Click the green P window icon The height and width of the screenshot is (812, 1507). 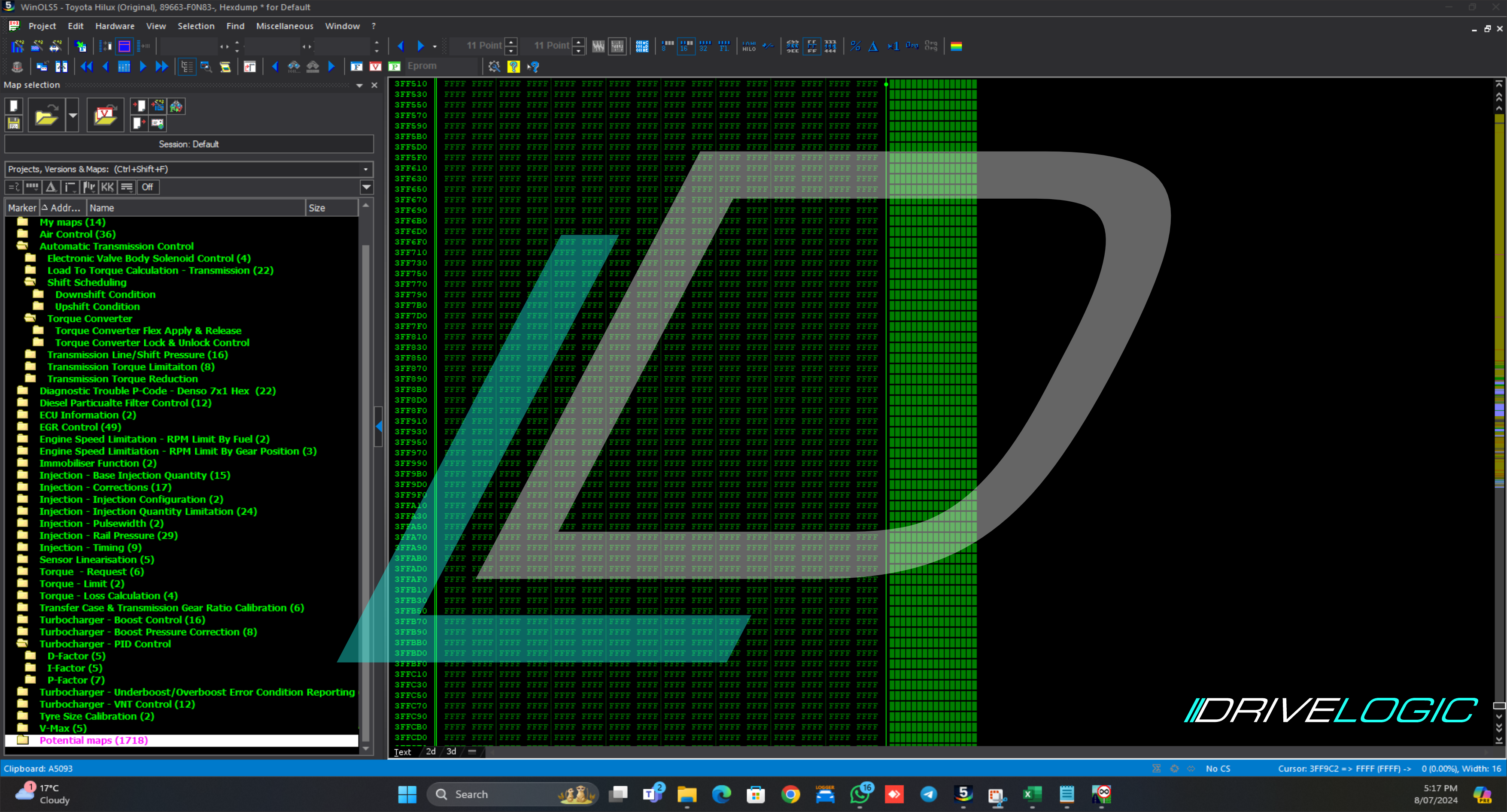coord(395,67)
